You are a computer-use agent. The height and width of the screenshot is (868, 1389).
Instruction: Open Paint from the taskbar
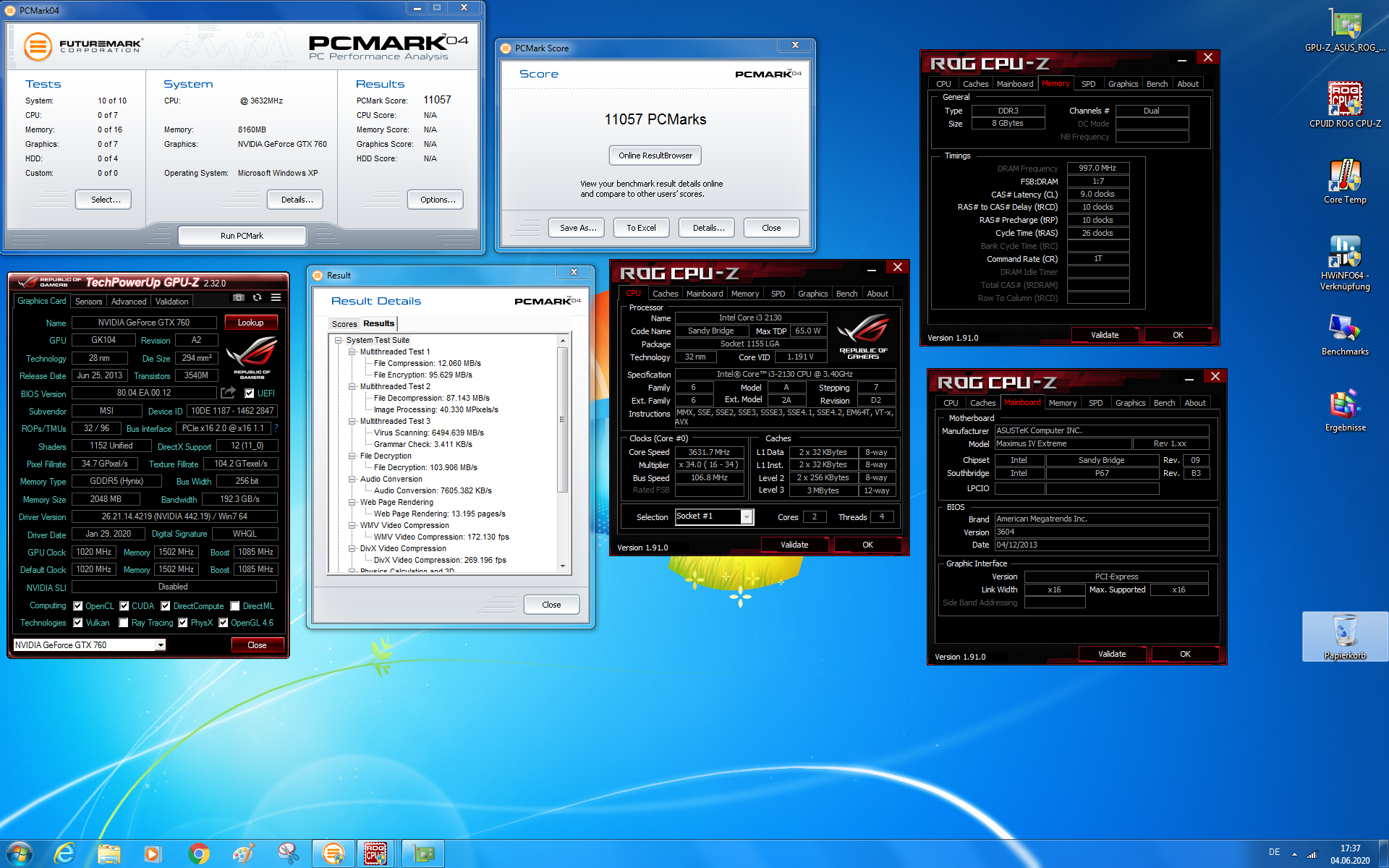coord(243,854)
